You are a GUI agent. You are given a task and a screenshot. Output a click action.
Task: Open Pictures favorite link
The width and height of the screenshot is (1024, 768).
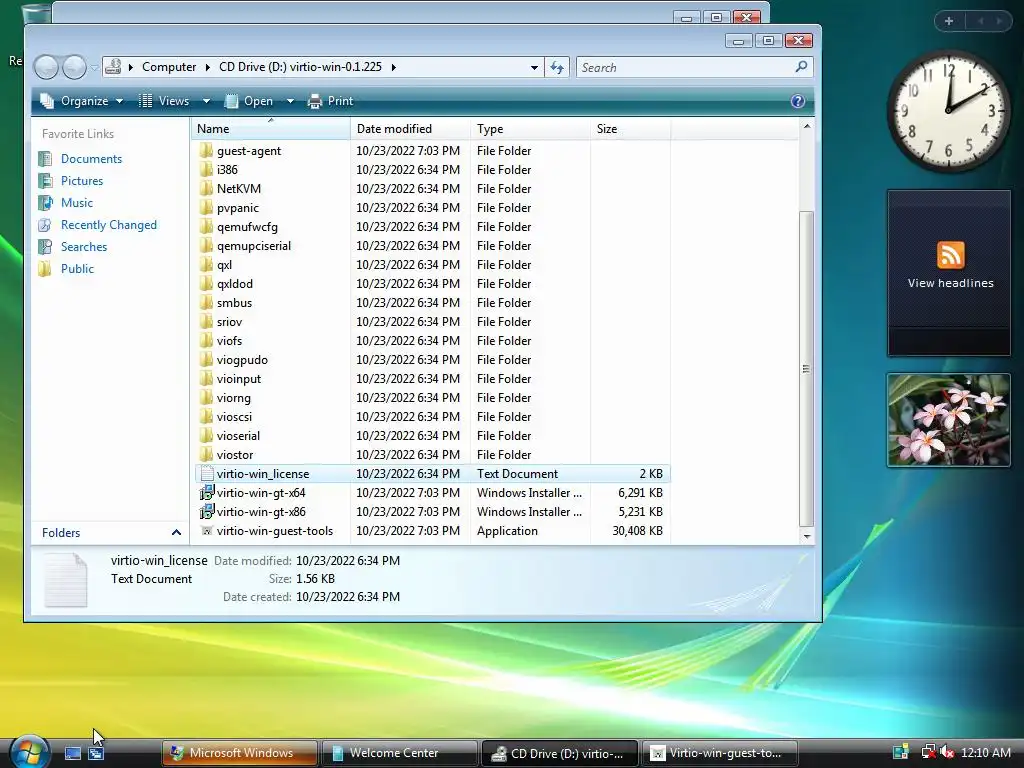82,181
